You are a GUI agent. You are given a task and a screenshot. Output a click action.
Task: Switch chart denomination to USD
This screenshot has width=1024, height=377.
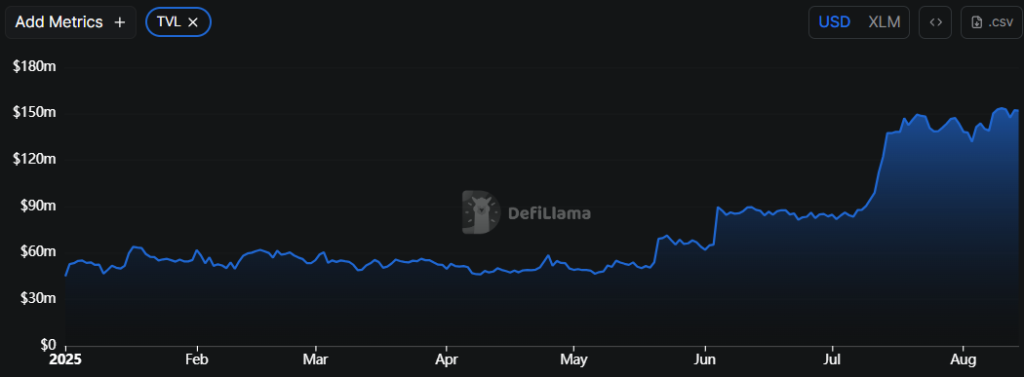pyautogui.click(x=835, y=22)
